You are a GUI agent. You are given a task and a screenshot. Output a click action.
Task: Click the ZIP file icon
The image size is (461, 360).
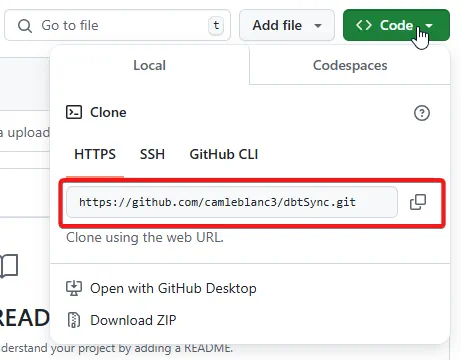[74, 320]
